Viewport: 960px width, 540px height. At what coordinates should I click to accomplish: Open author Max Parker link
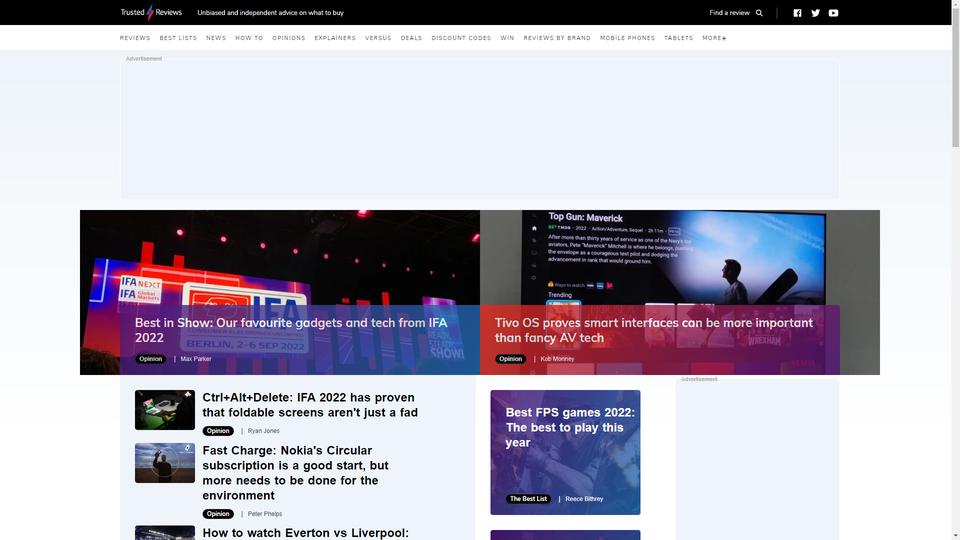coord(196,359)
